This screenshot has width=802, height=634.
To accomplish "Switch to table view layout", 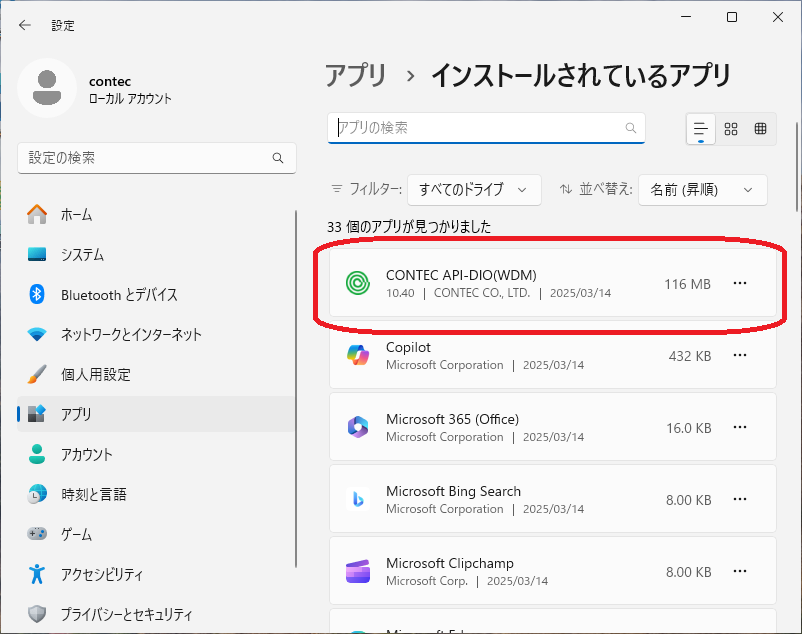I will click(x=761, y=129).
